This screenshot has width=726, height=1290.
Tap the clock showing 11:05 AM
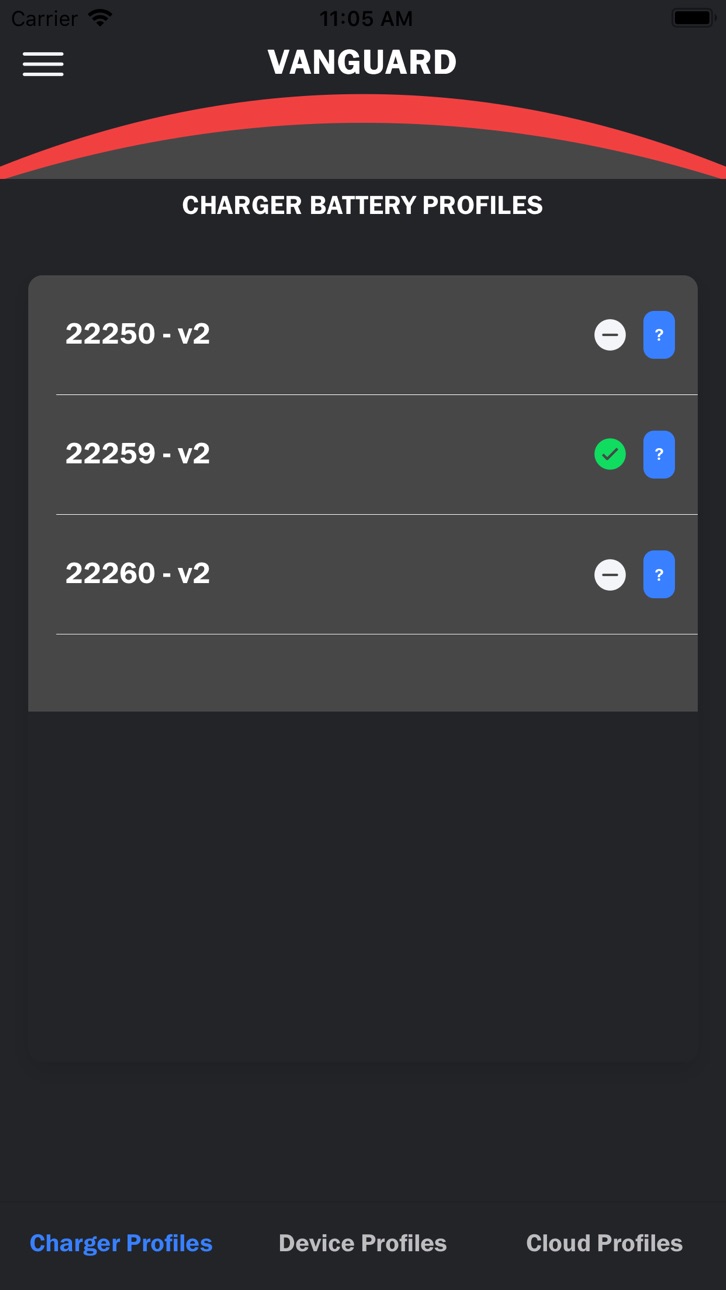click(365, 18)
